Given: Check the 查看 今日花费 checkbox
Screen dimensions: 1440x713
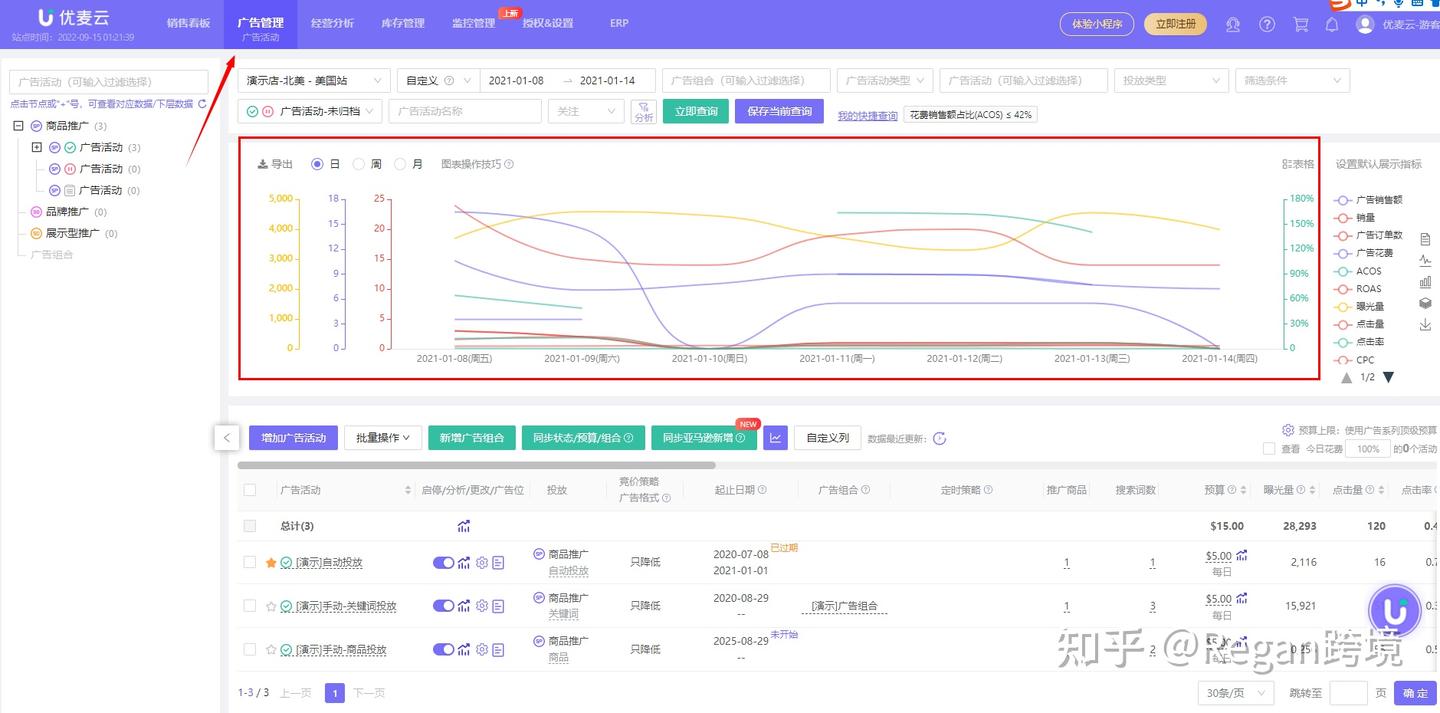Looking at the screenshot, I should [1269, 449].
